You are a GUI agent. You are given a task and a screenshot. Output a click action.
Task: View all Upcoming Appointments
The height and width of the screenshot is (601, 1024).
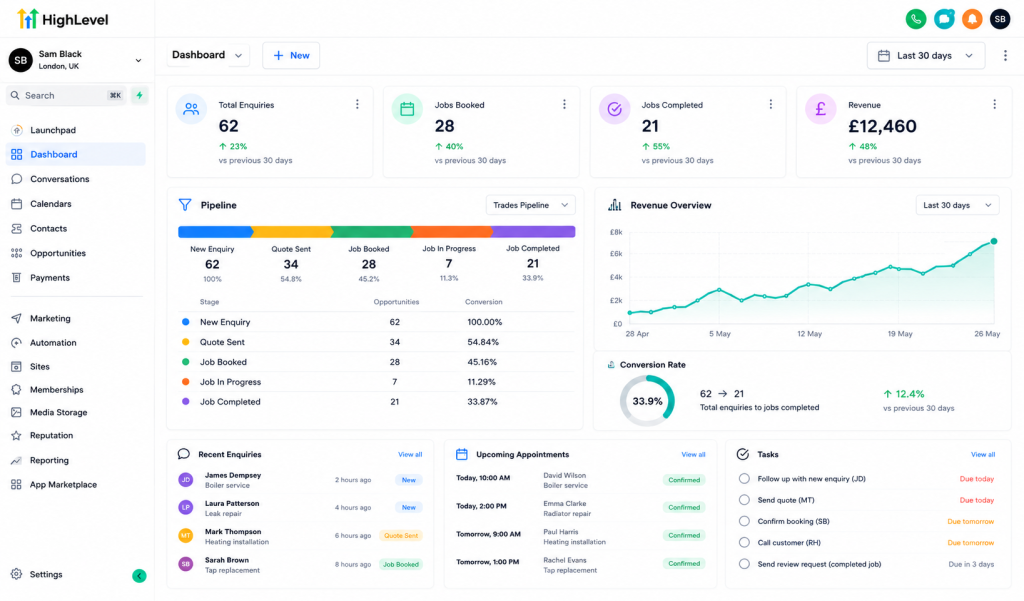(x=693, y=454)
